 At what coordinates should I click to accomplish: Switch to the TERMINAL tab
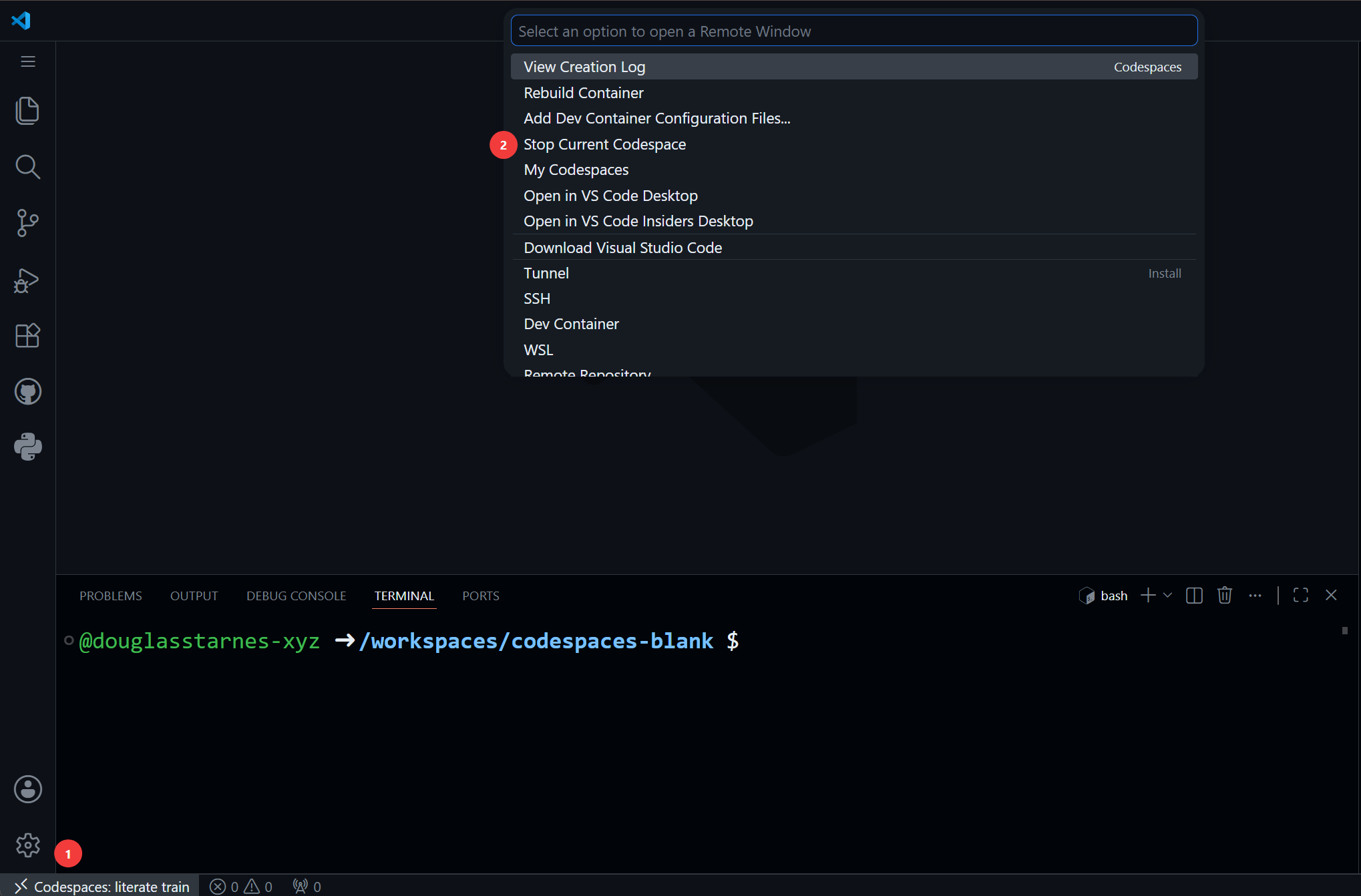404,596
